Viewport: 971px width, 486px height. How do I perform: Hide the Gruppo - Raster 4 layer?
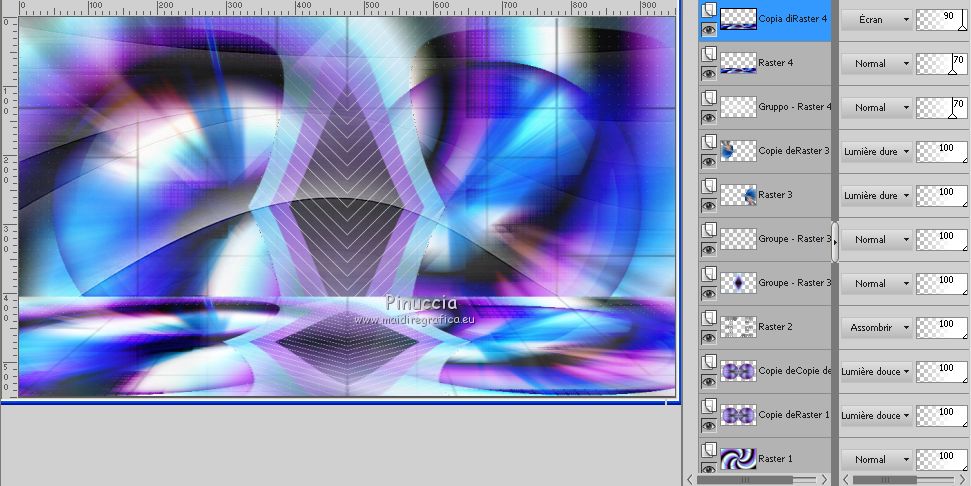tap(709, 118)
